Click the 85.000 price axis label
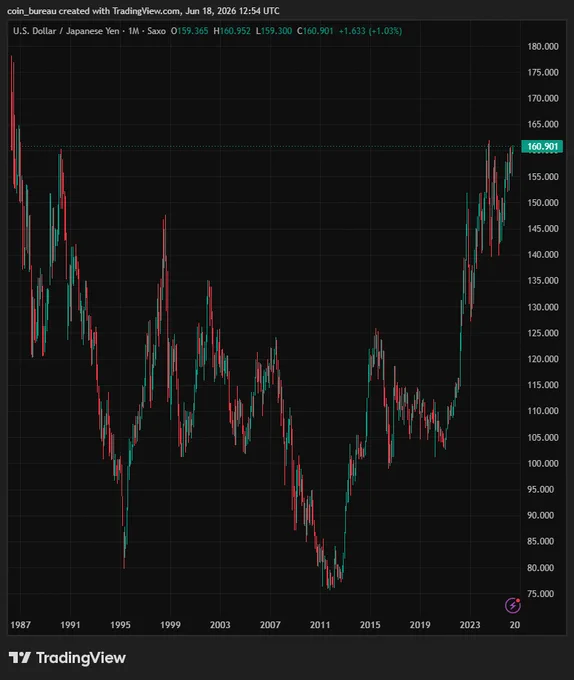 pos(541,542)
